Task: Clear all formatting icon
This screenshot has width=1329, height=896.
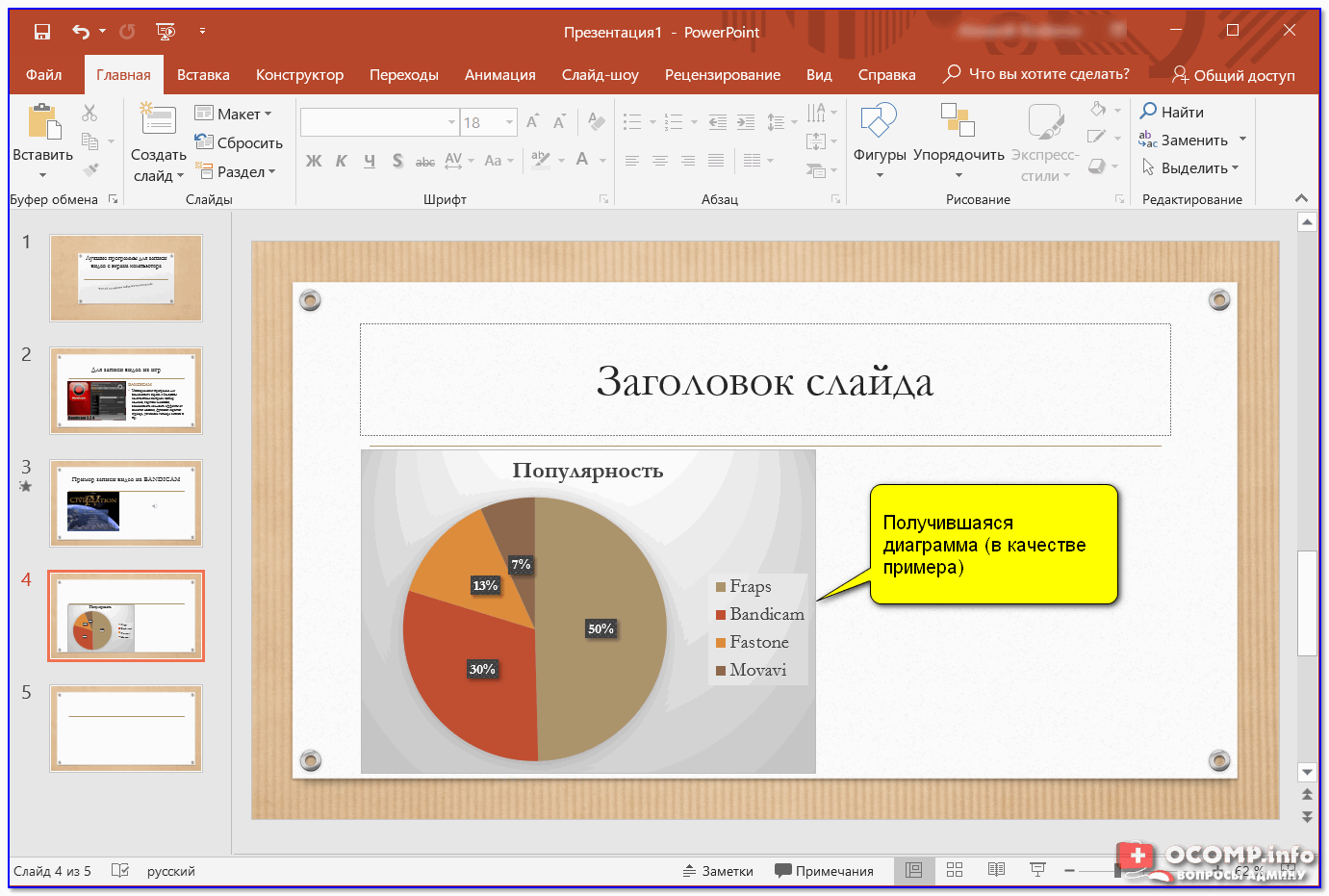Action: coord(597,122)
